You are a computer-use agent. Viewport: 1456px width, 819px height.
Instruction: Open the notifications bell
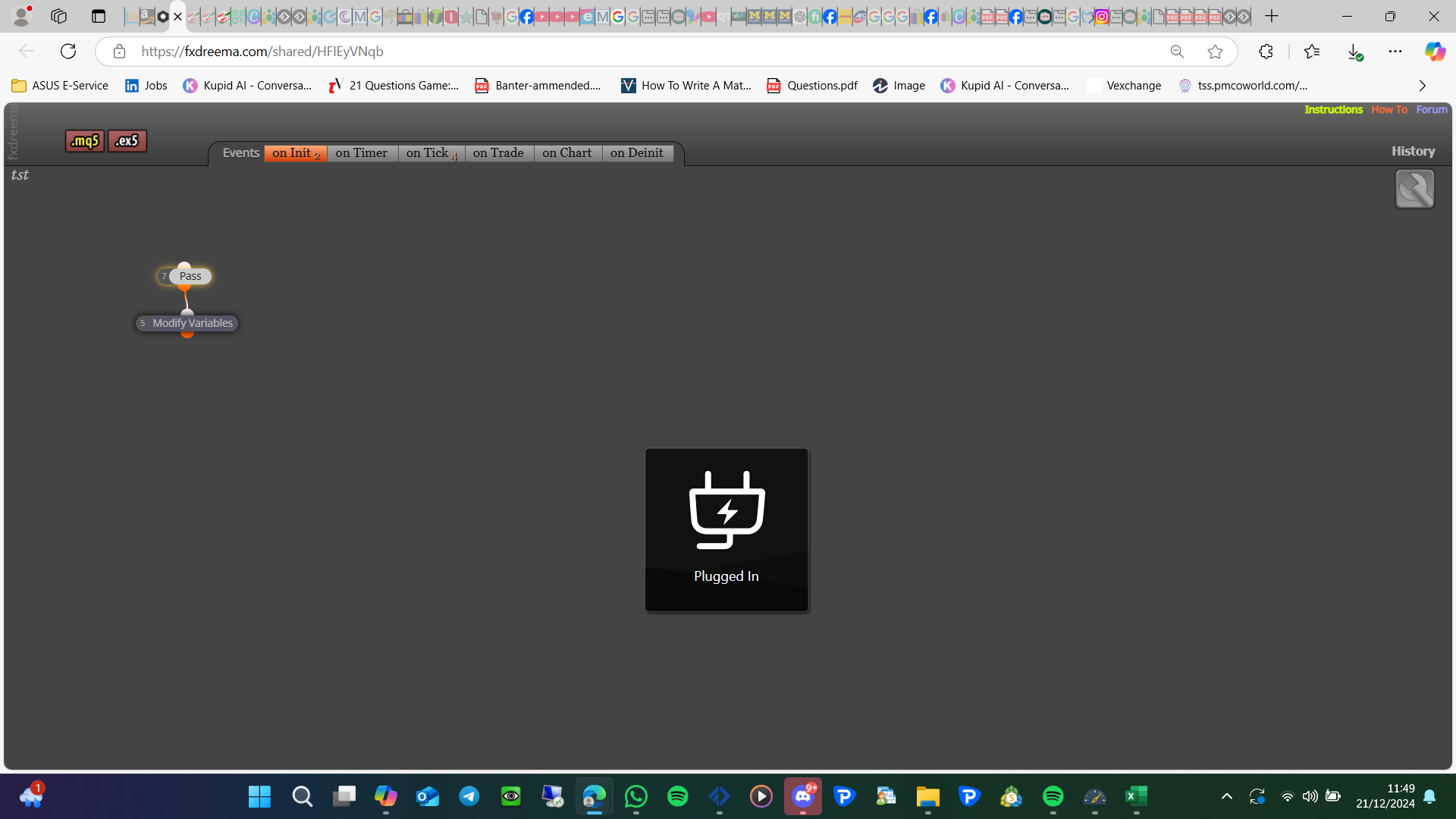pyautogui.click(x=1429, y=796)
